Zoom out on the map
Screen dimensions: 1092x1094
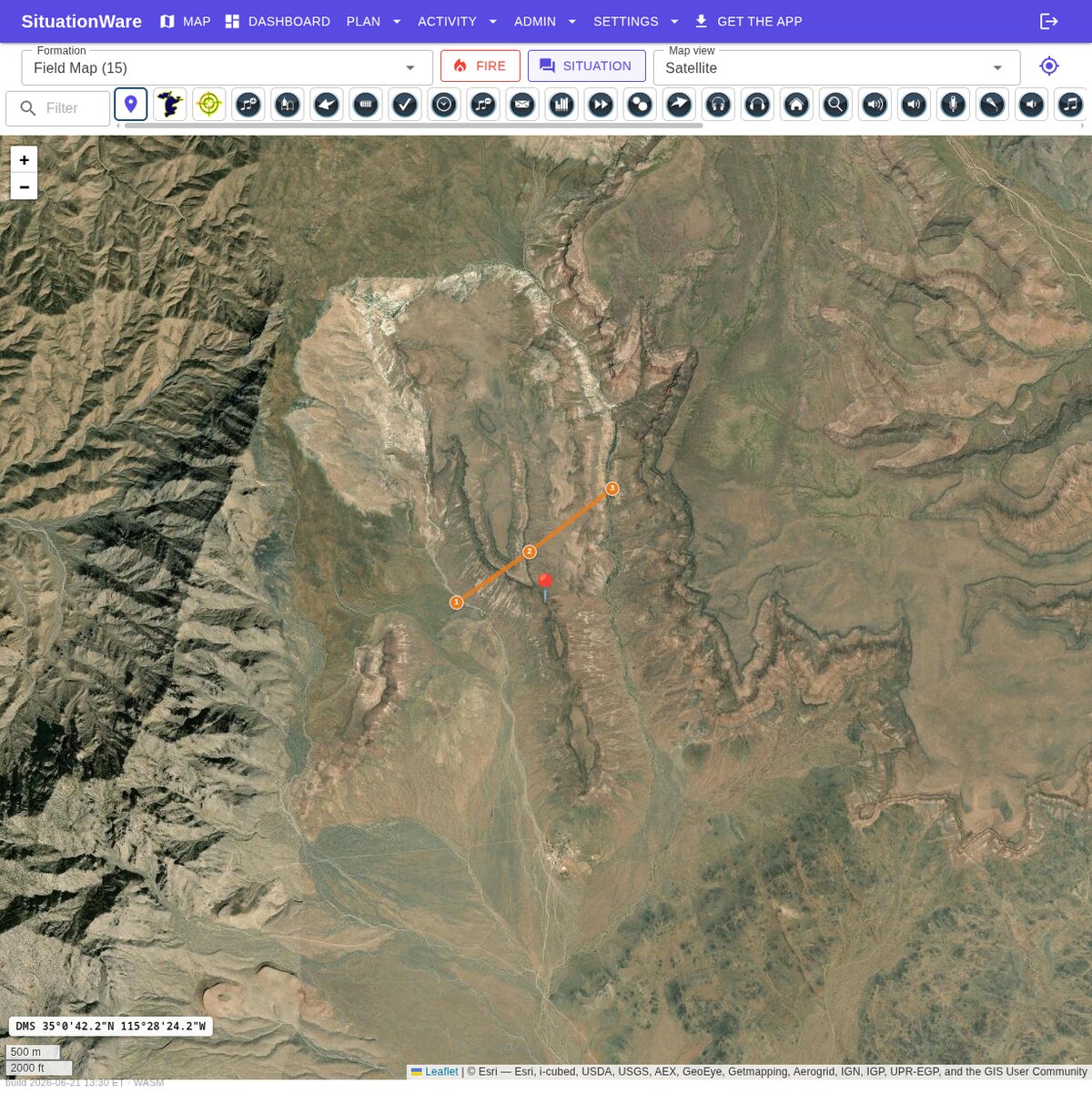click(25, 187)
